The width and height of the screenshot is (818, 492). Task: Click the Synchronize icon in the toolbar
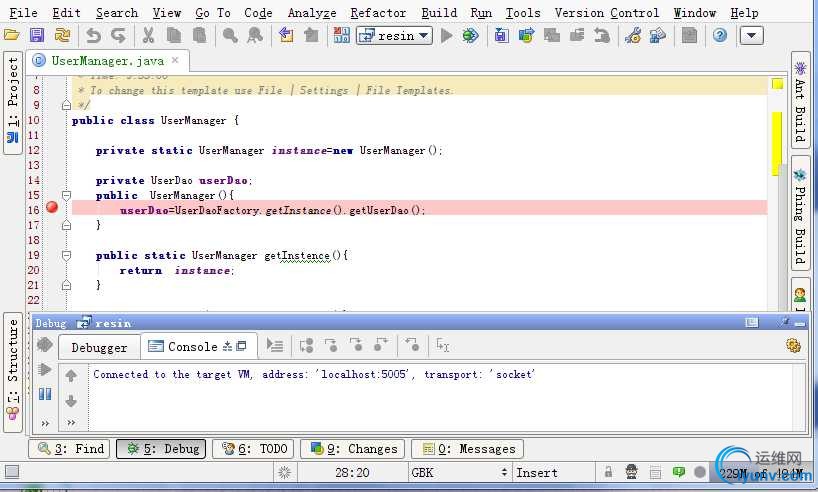click(62, 35)
